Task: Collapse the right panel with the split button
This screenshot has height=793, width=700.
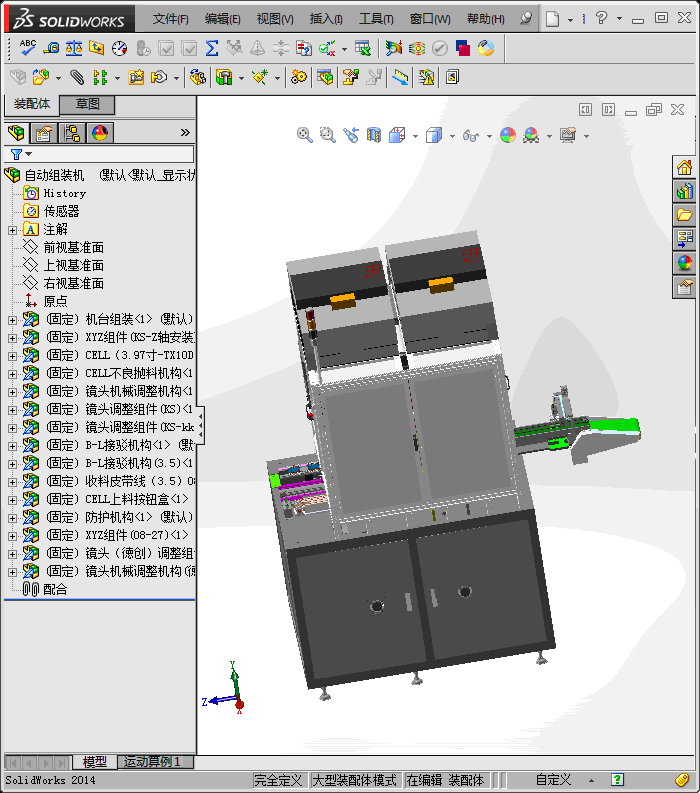Action: [x=608, y=109]
